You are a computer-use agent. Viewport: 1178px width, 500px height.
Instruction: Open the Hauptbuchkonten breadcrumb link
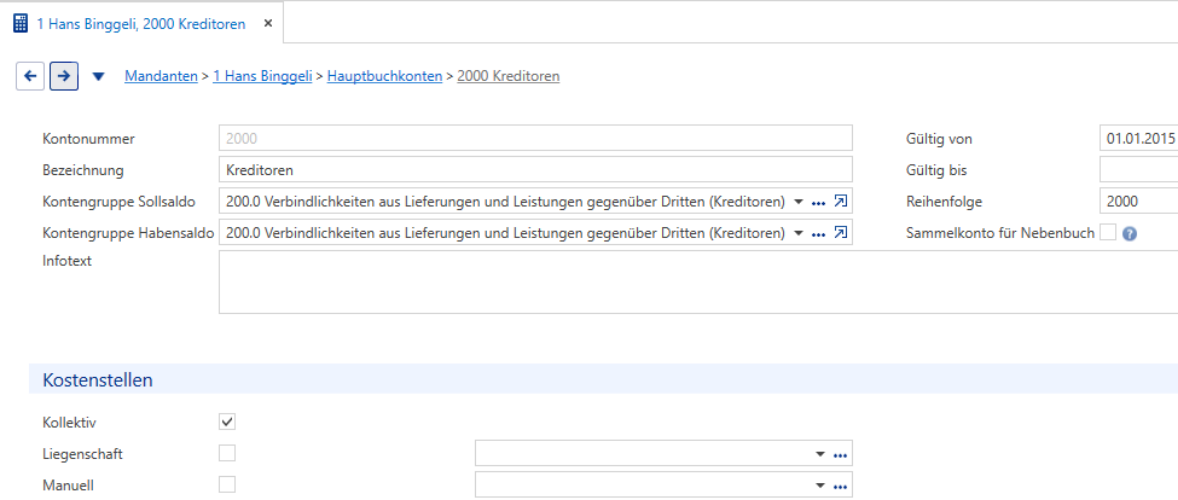click(x=384, y=76)
